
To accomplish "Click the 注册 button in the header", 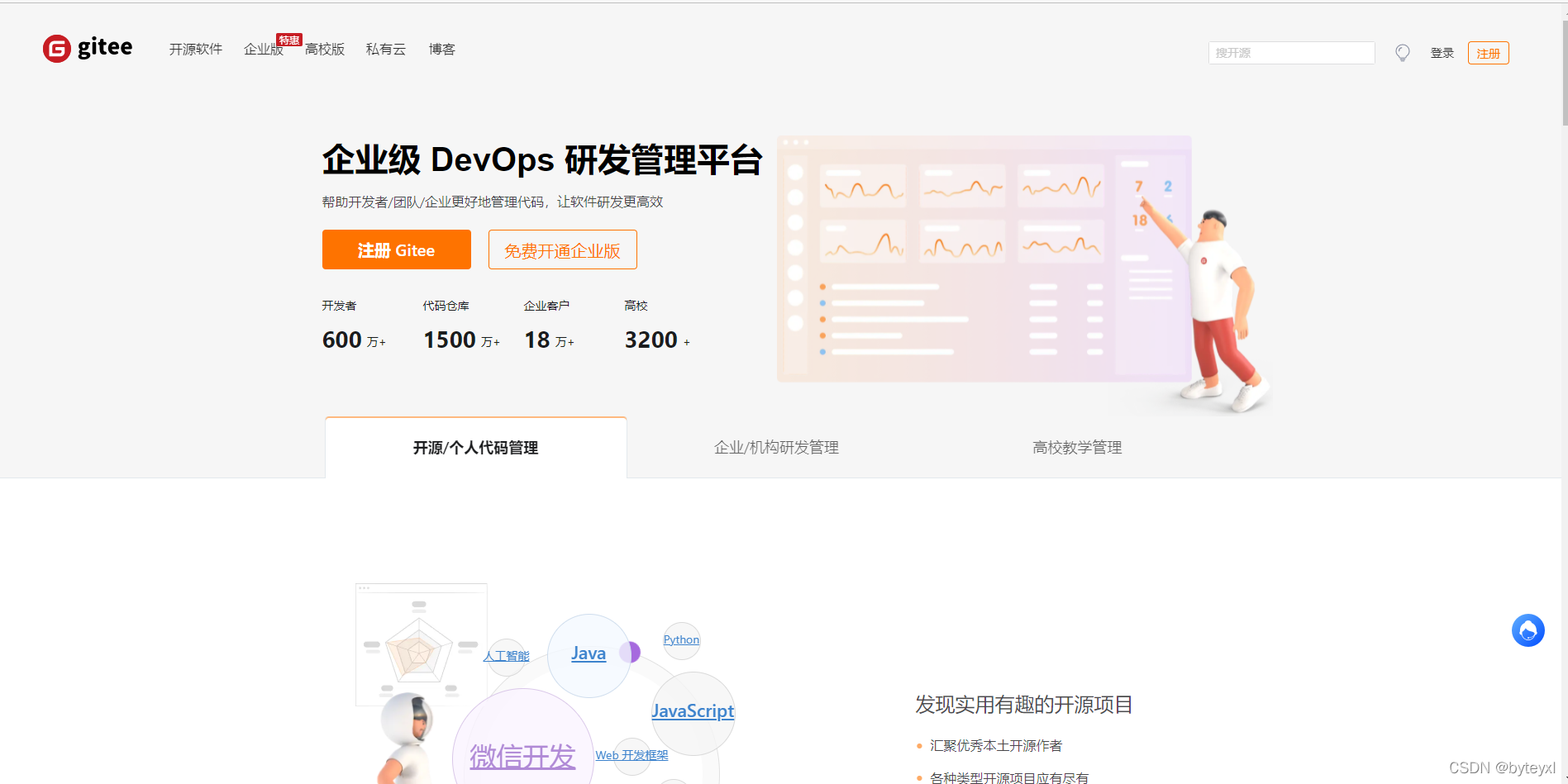I will (x=1489, y=53).
